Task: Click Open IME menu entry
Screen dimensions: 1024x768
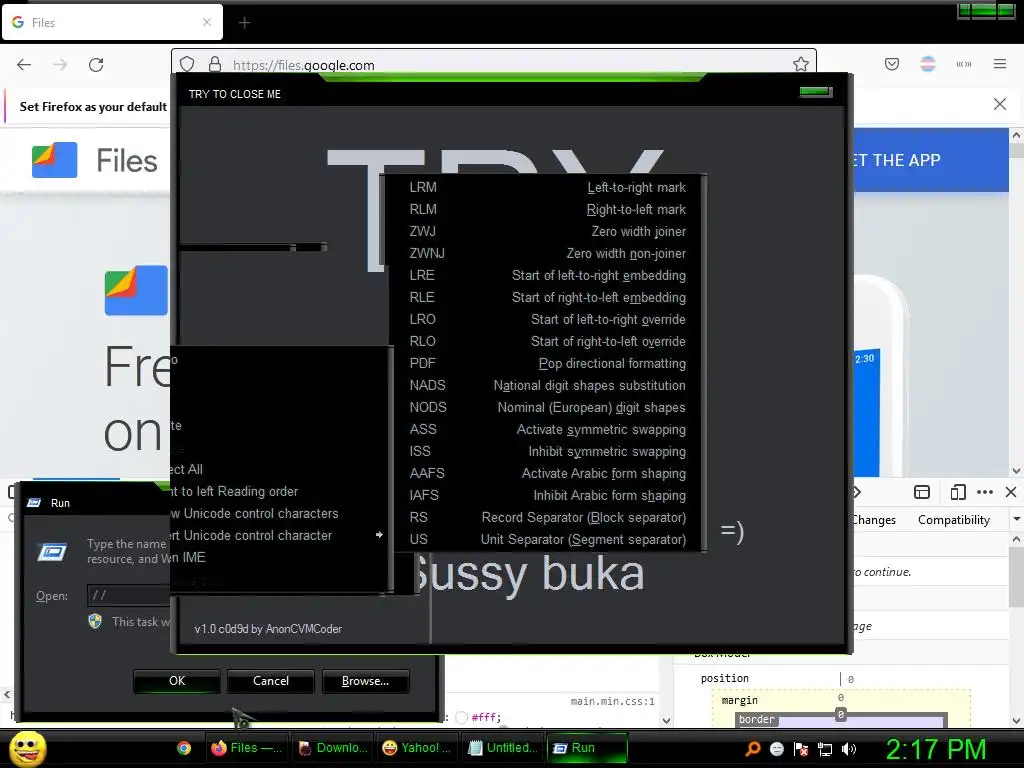Action: click(280, 557)
